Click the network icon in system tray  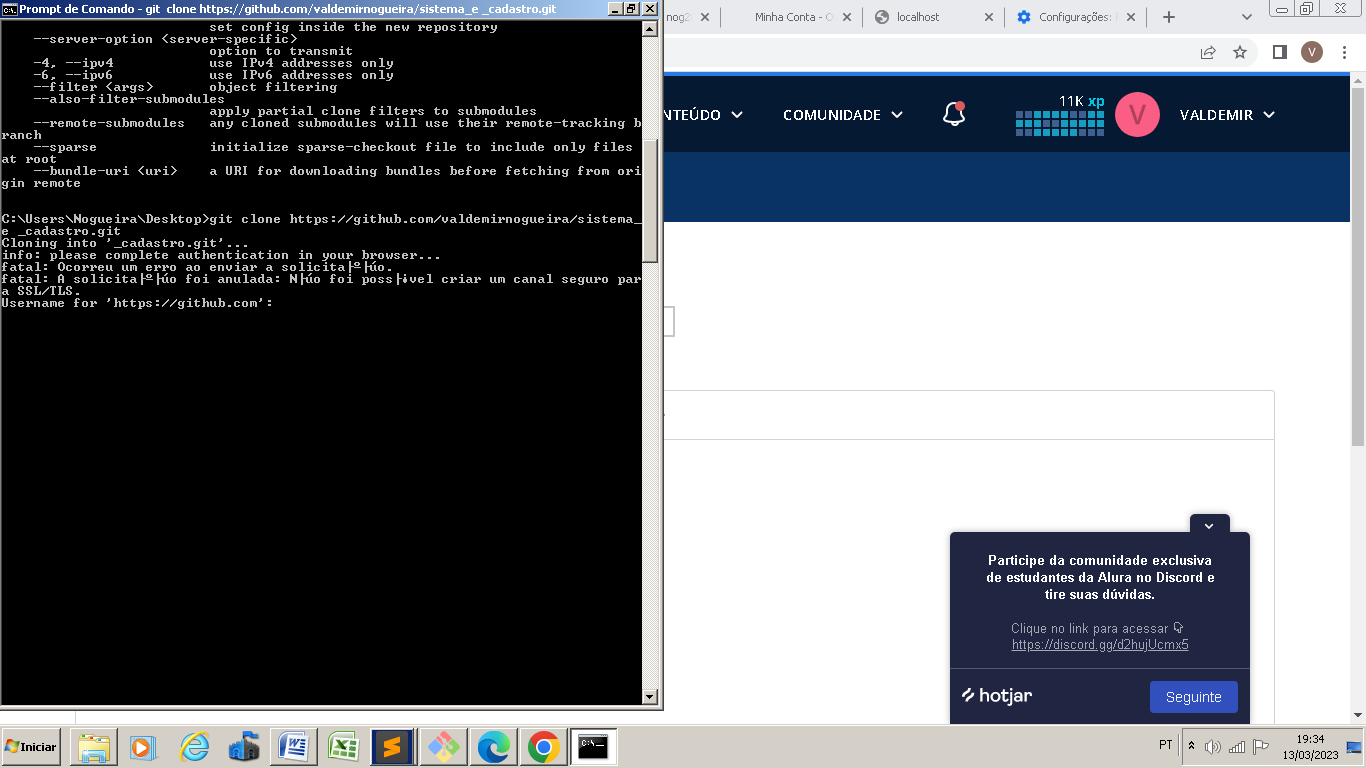pos(1237,746)
